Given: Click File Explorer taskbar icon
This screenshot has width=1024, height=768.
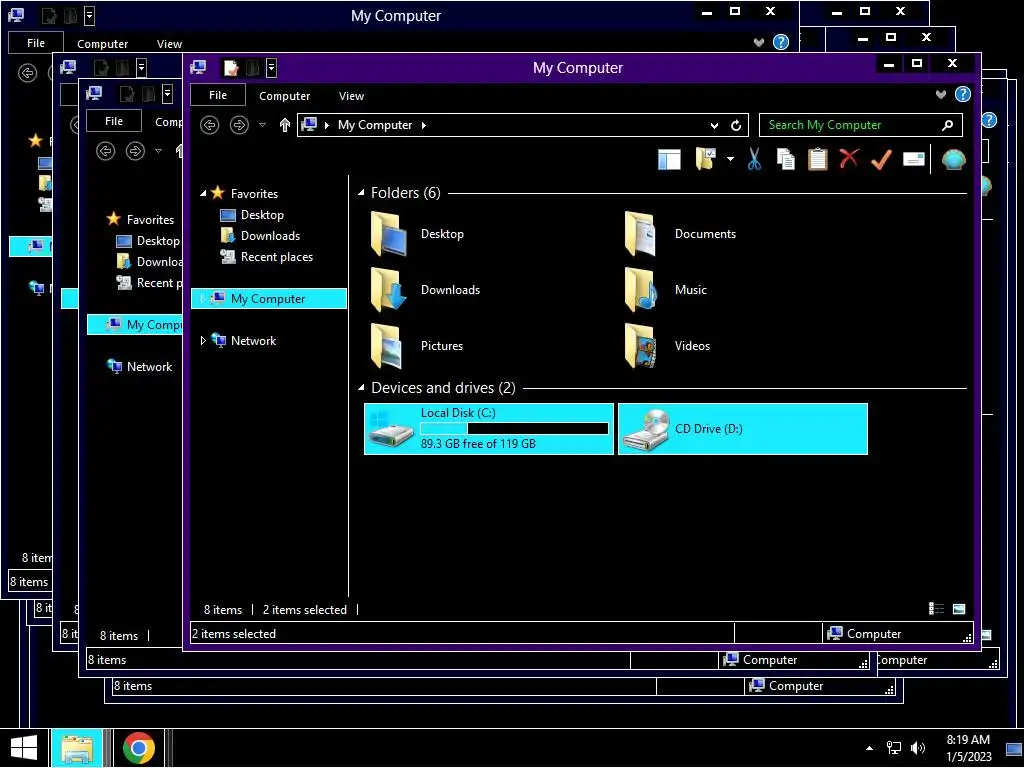Looking at the screenshot, I should pyautogui.click(x=76, y=748).
